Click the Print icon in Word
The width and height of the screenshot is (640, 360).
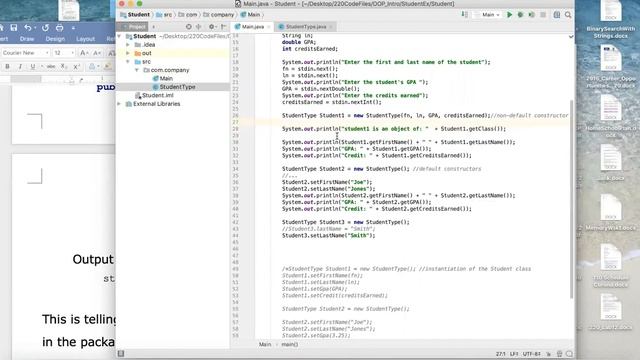coord(60,28)
